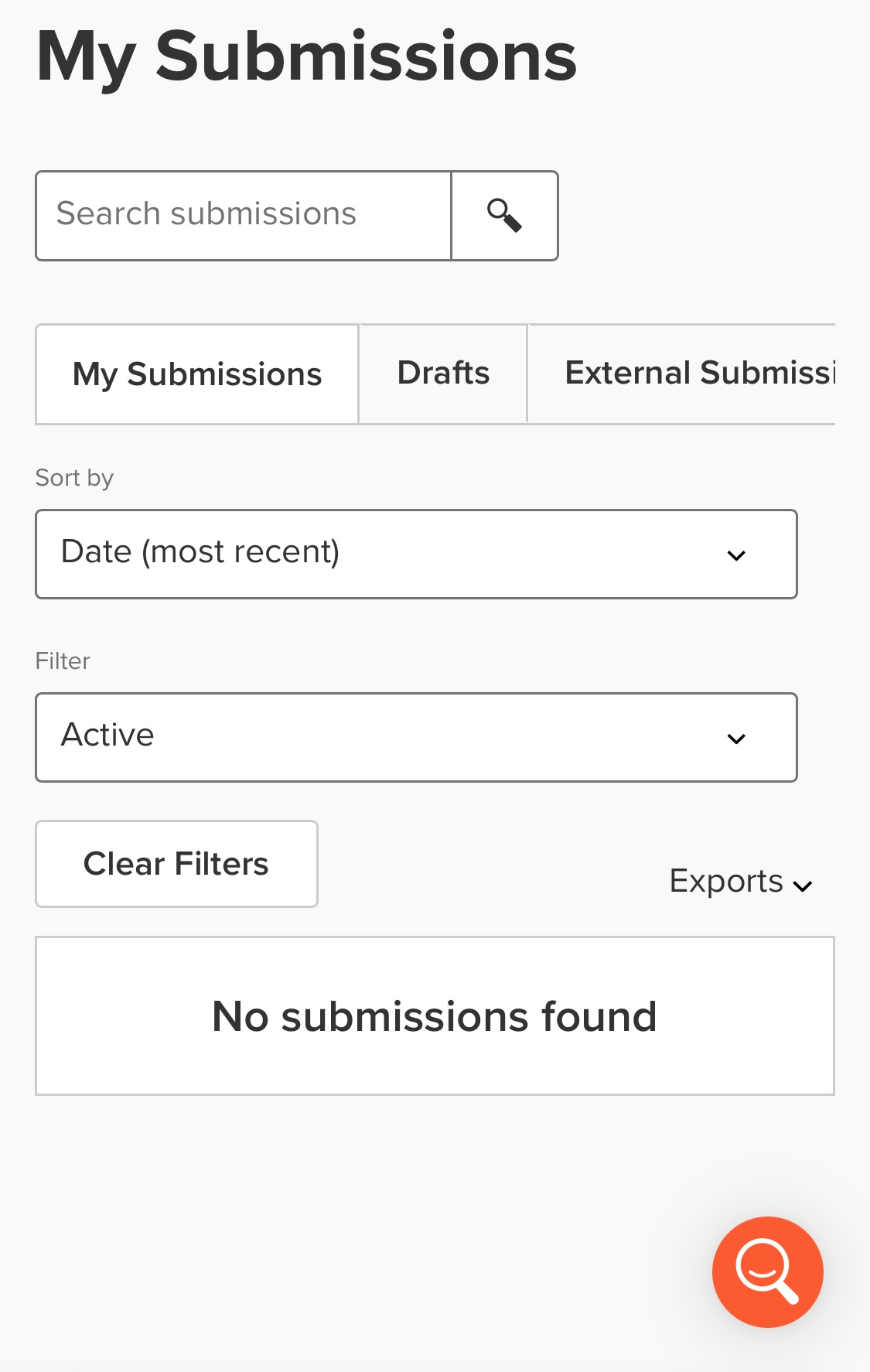The height and width of the screenshot is (1372, 870).
Task: Click the chevron arrow in Sort by box
Action: coord(736,555)
